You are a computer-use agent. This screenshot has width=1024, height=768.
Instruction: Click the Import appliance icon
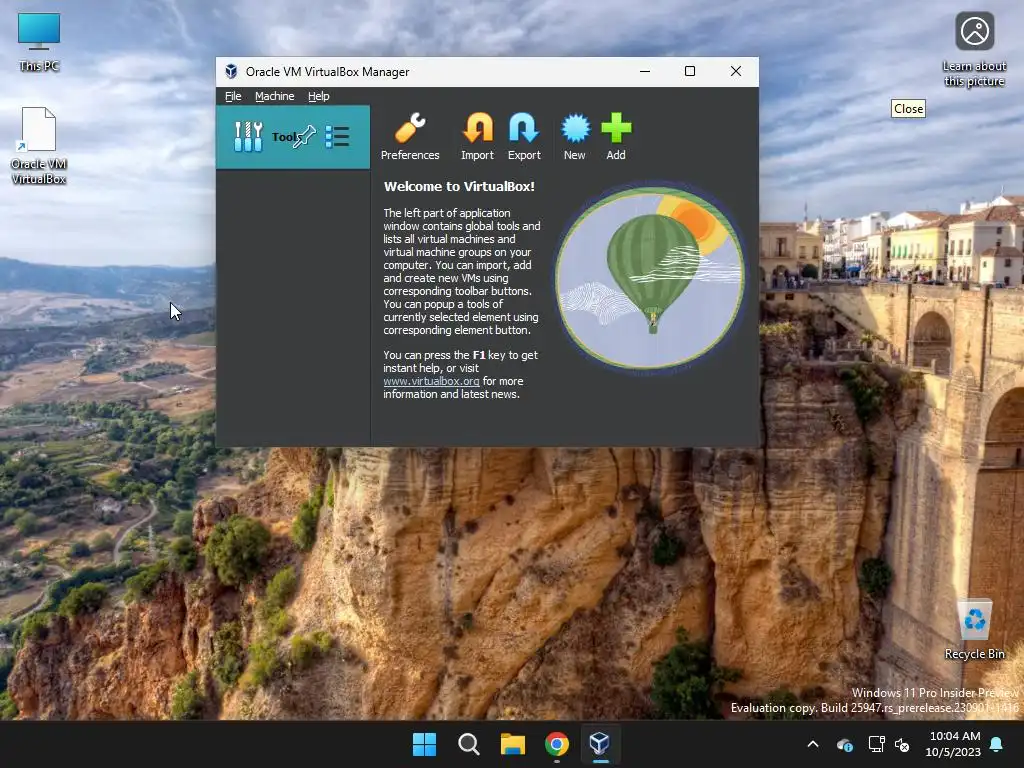click(477, 137)
